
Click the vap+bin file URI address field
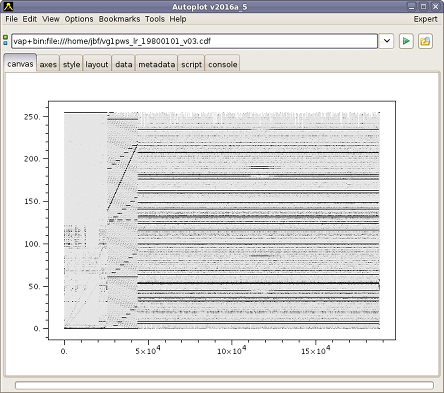coord(195,41)
